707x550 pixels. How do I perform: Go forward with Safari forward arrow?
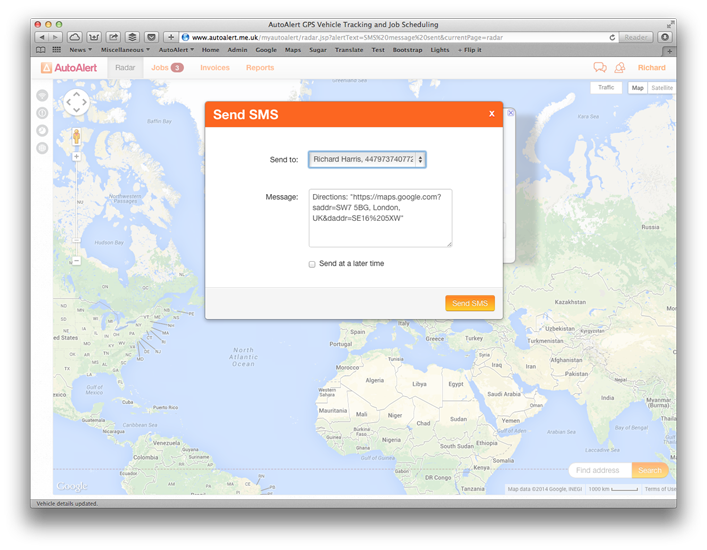click(x=55, y=37)
